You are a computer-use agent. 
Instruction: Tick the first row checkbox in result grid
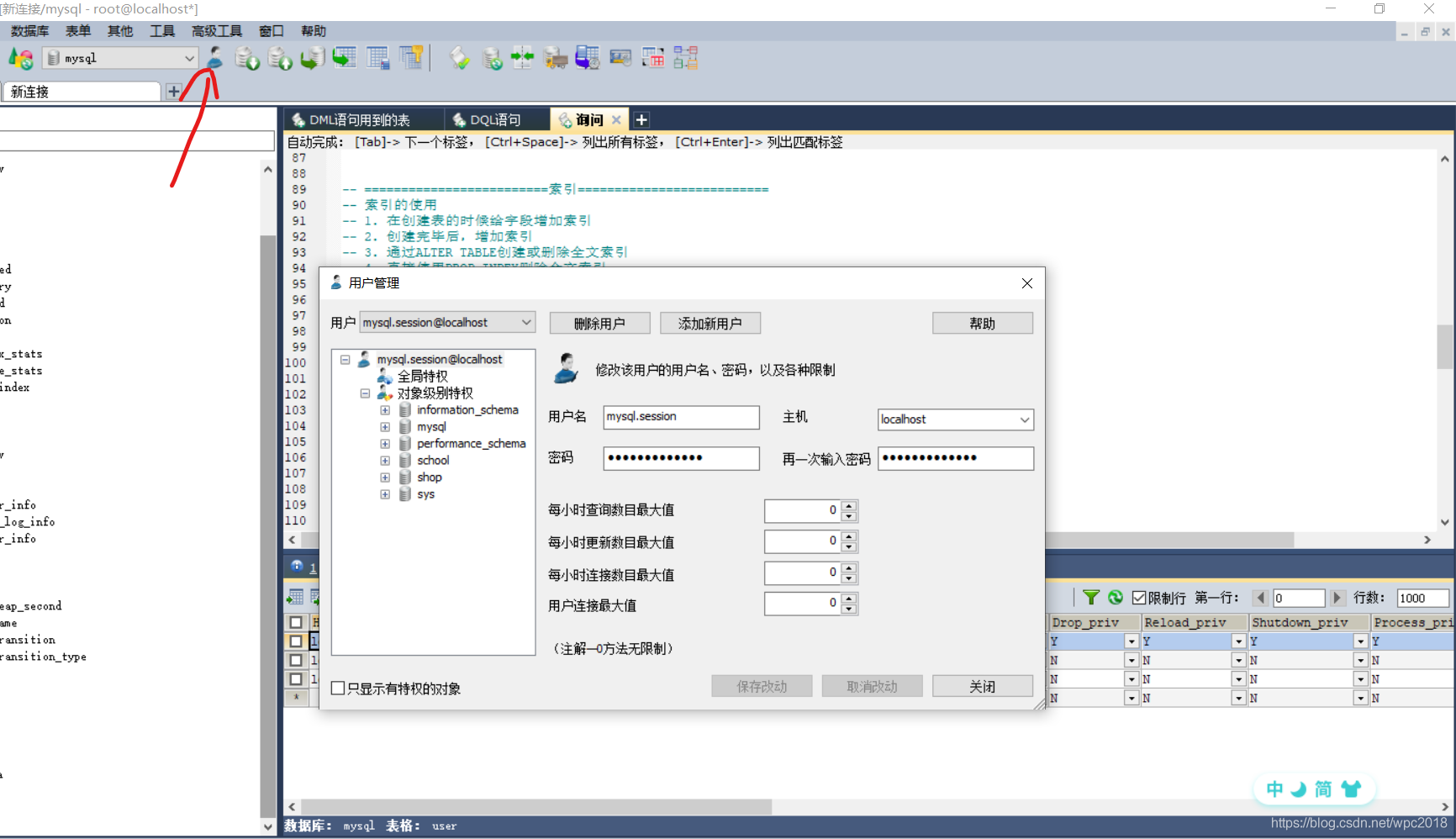coord(296,641)
